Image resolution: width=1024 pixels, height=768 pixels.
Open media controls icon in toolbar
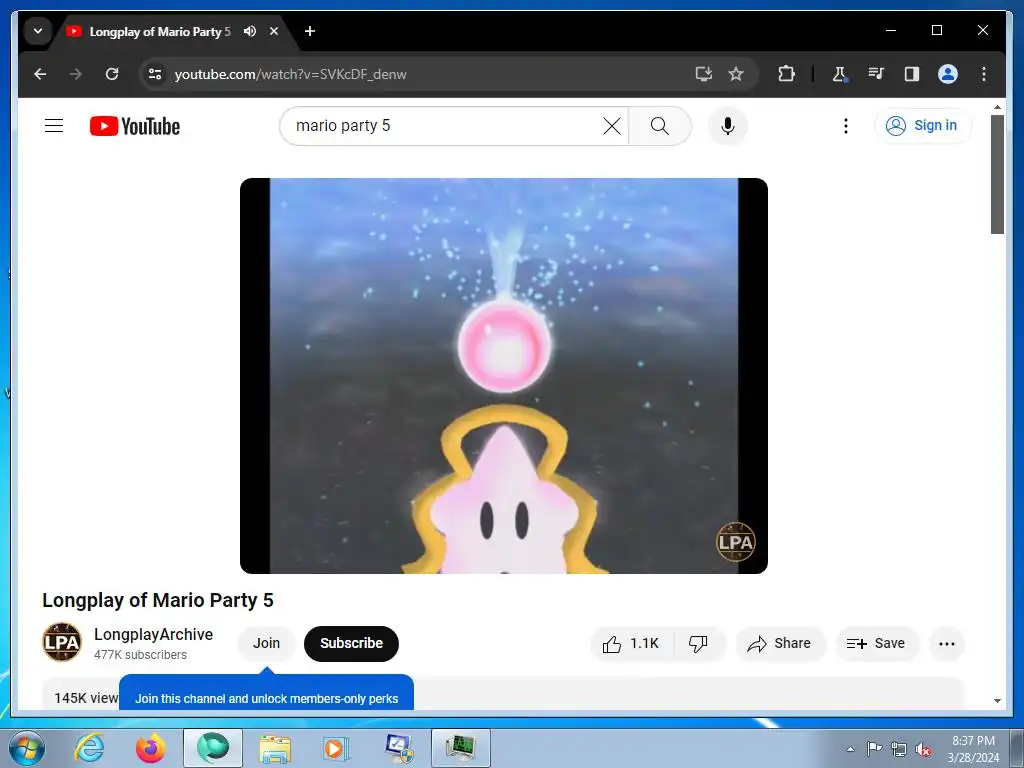[x=876, y=74]
